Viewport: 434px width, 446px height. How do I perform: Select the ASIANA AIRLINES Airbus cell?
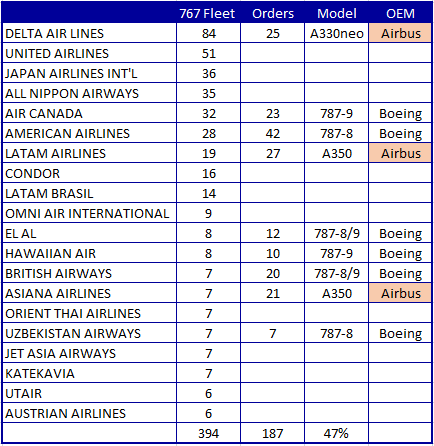(x=400, y=293)
